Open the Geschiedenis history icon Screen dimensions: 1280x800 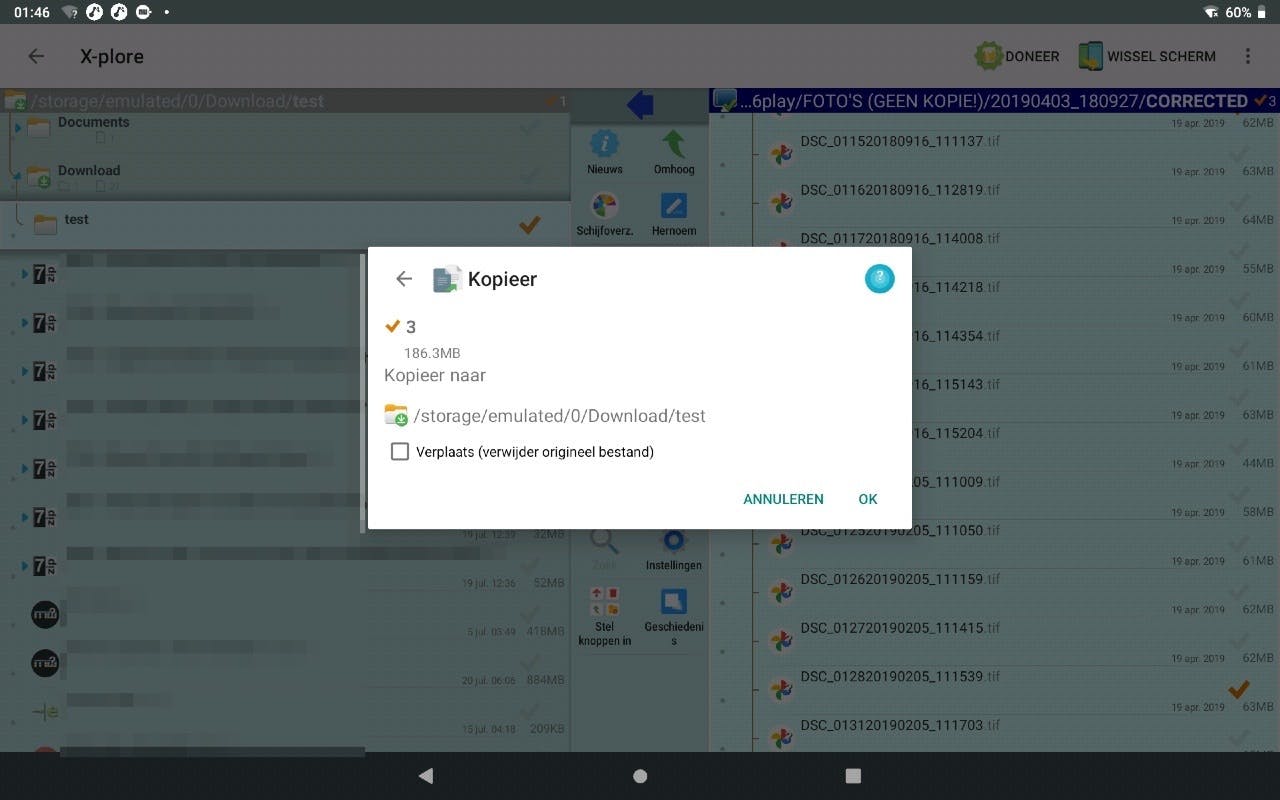[674, 616]
